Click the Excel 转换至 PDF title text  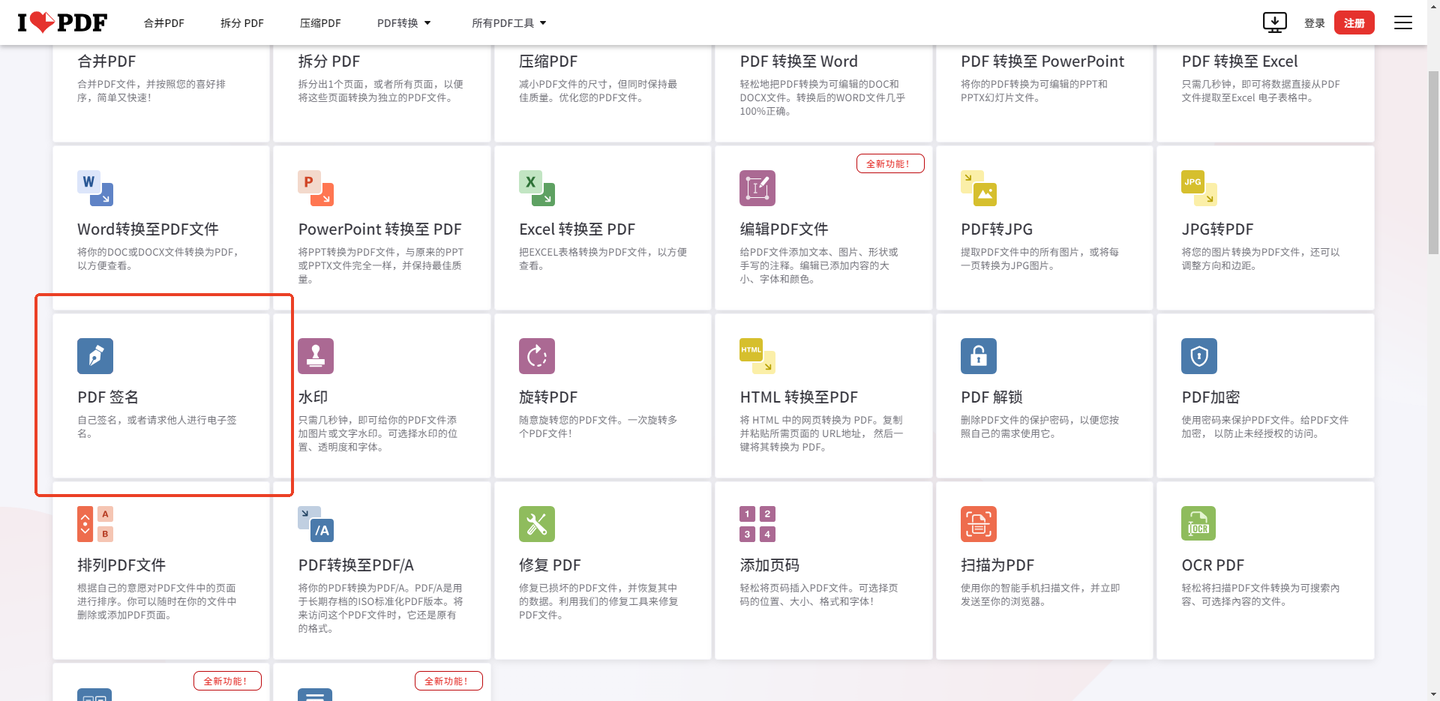pyautogui.click(x=577, y=229)
